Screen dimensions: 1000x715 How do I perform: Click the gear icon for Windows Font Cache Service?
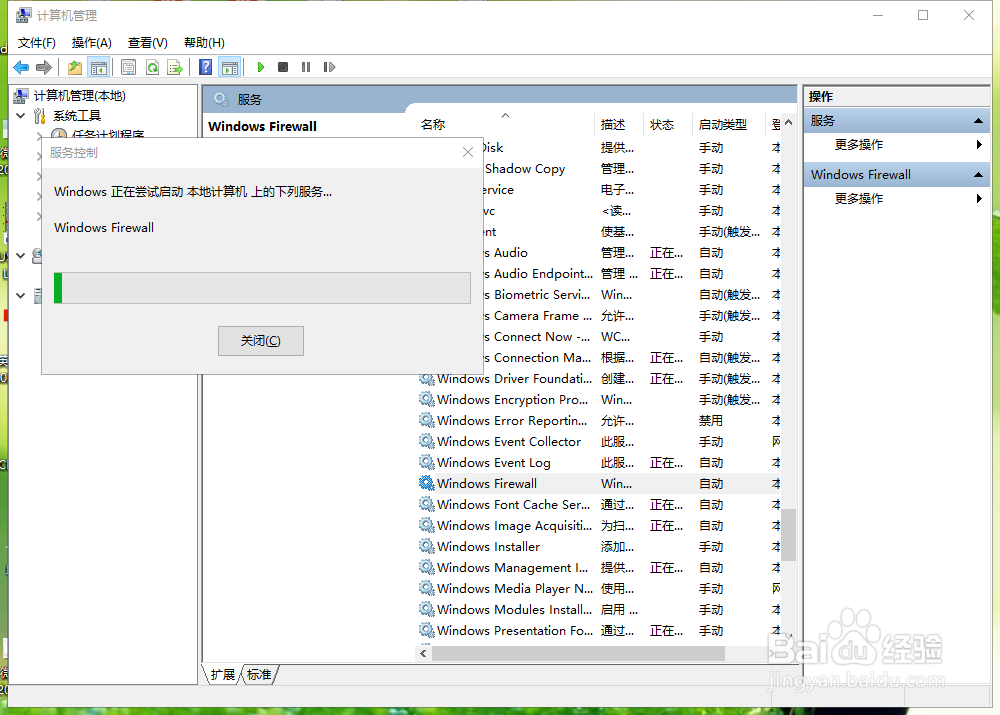click(x=426, y=505)
